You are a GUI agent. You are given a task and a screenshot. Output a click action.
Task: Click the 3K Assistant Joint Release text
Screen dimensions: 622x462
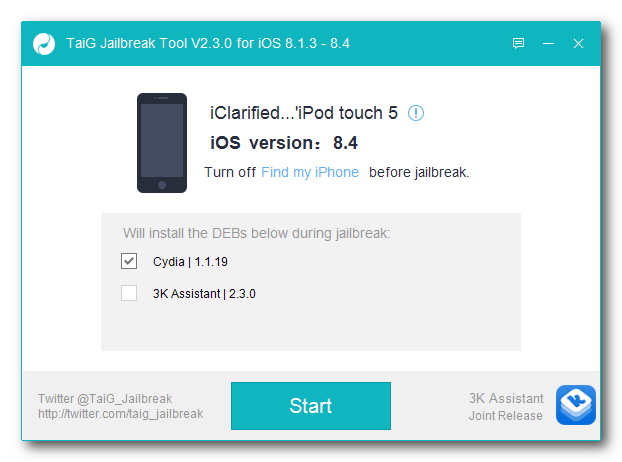tap(506, 407)
